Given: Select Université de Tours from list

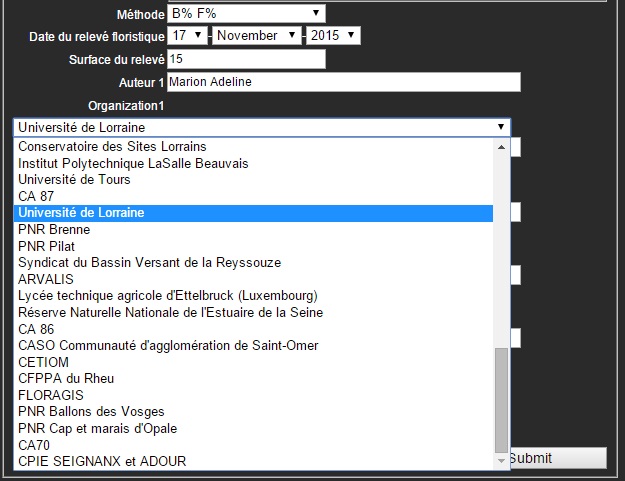Looking at the screenshot, I should click(x=74, y=180).
